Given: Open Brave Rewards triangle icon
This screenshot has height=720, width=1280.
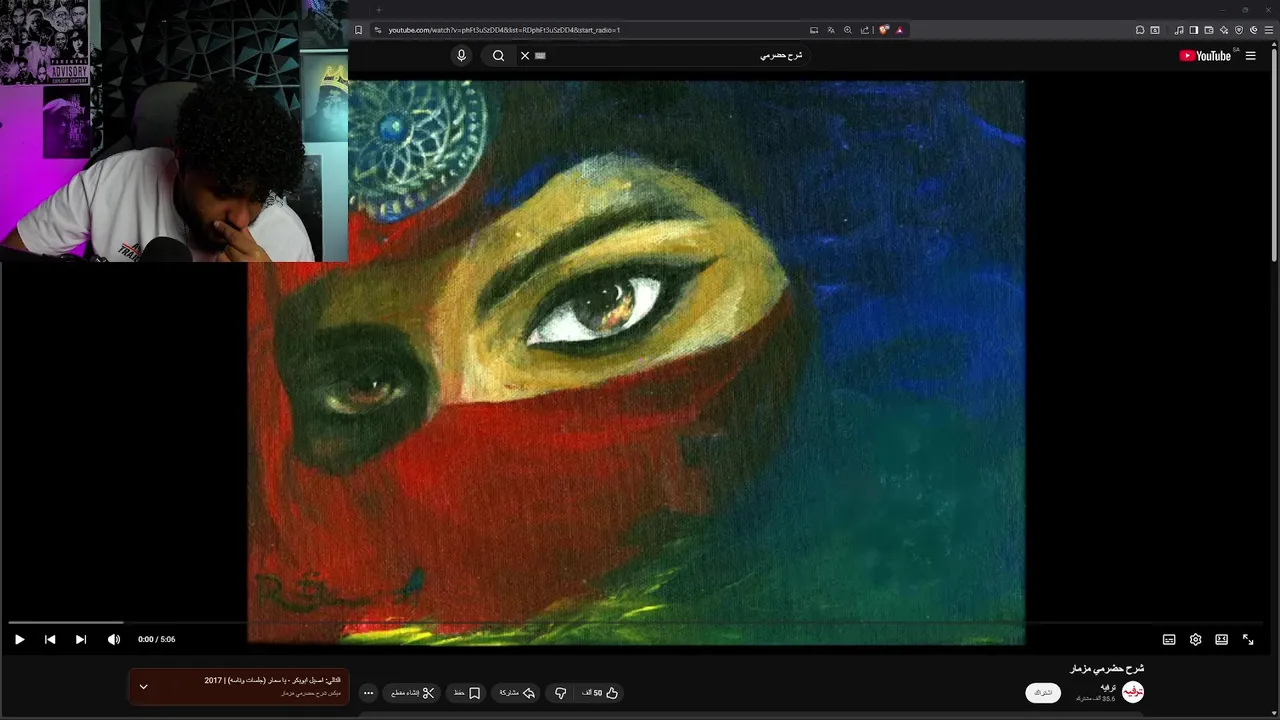Looking at the screenshot, I should (899, 30).
